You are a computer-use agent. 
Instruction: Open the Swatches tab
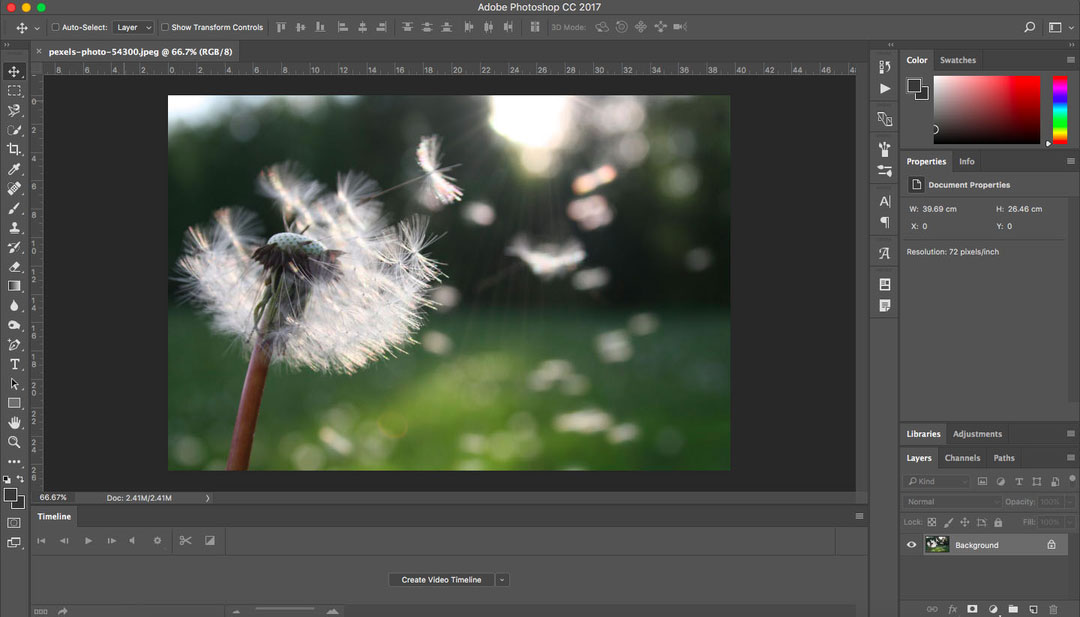coord(957,59)
